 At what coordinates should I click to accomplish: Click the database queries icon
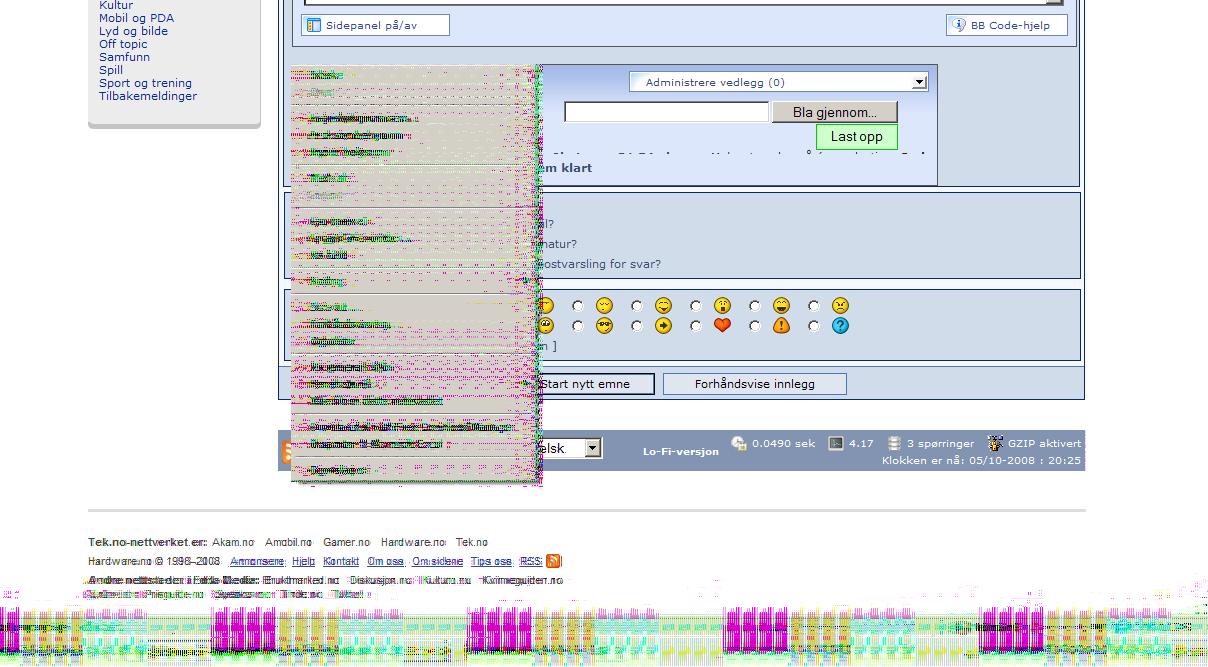tap(894, 443)
